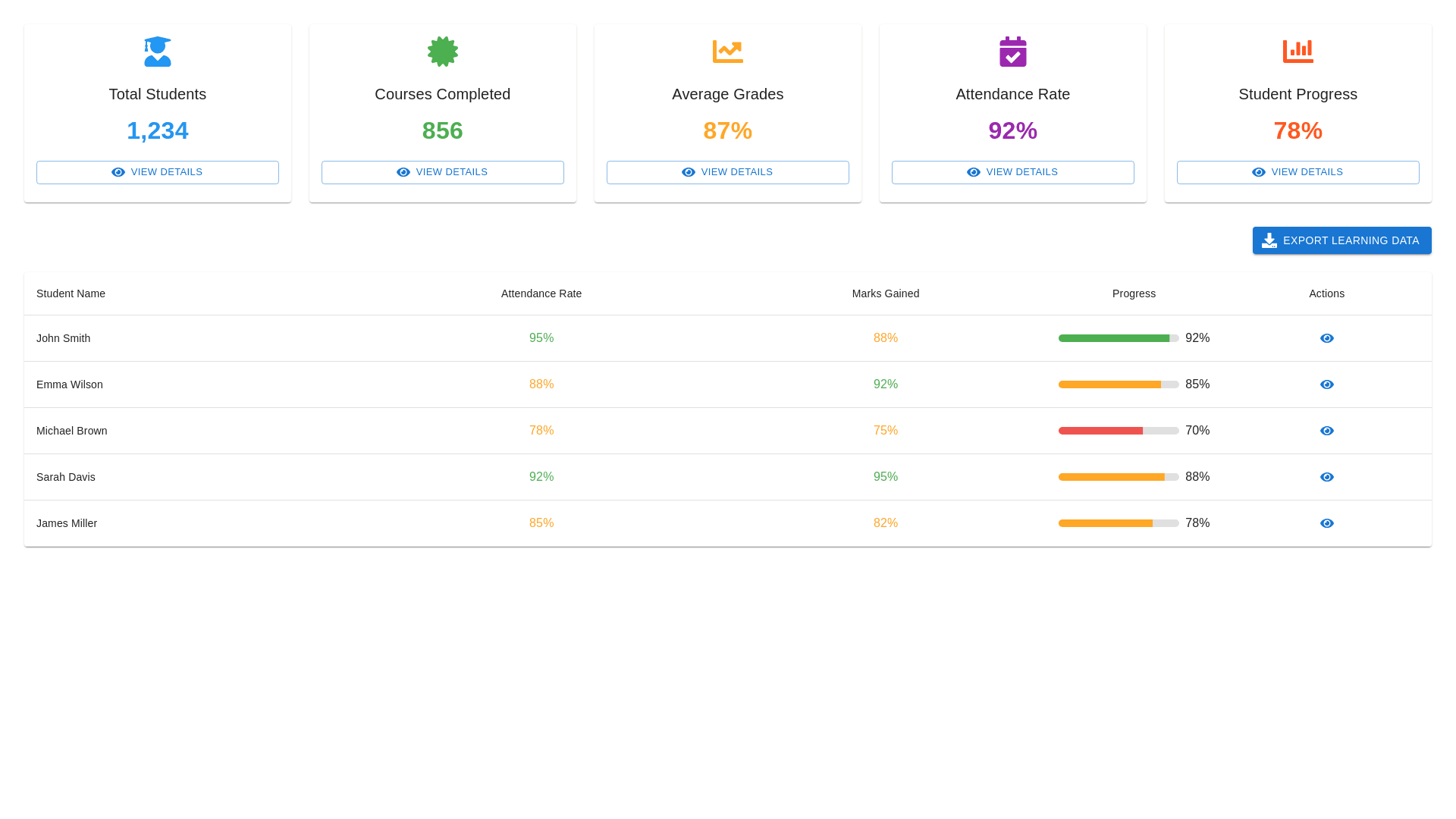Show Sarah Davis details via eye icon
This screenshot has width=1456, height=819.
(x=1326, y=477)
